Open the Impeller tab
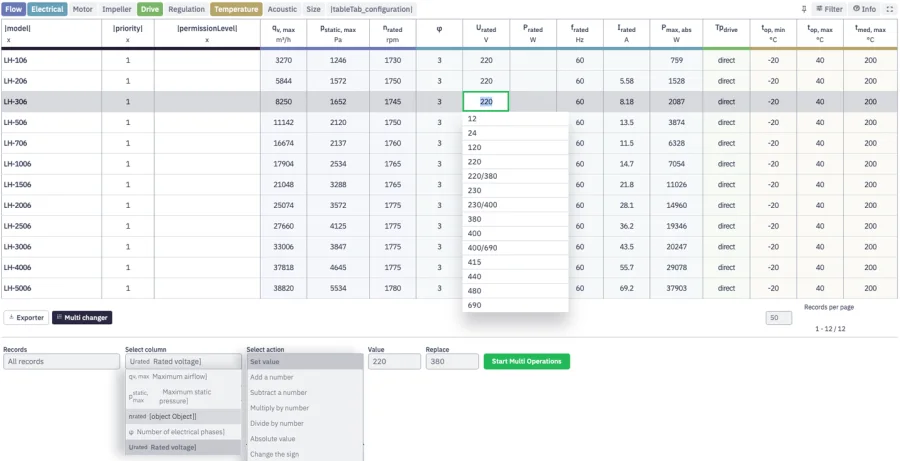Screen dimensions: 900x461 117,9
